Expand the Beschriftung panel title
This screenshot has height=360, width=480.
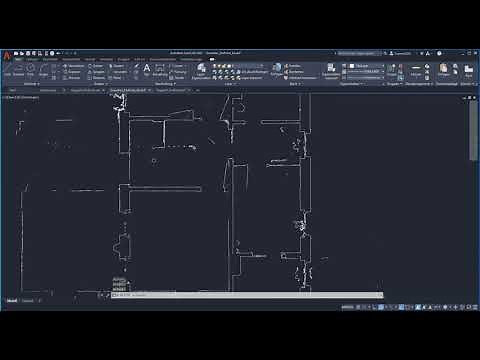[165, 84]
